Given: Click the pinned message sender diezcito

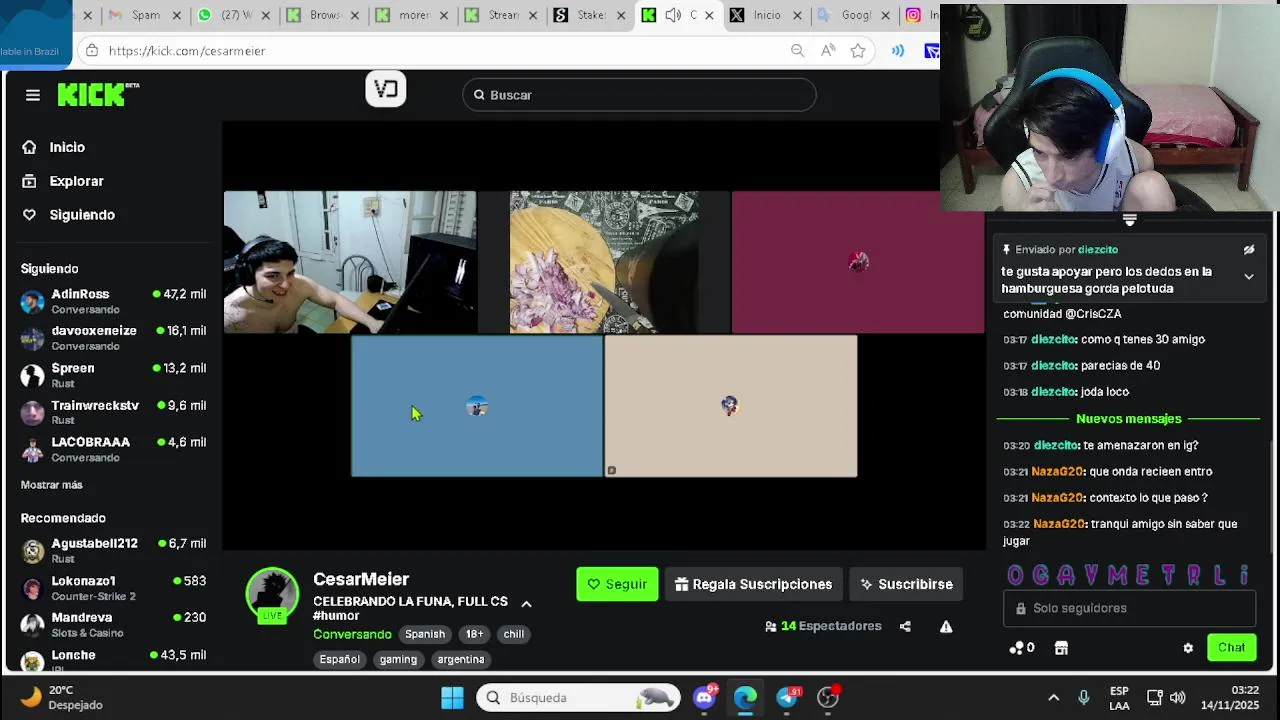Looking at the screenshot, I should [1097, 250].
